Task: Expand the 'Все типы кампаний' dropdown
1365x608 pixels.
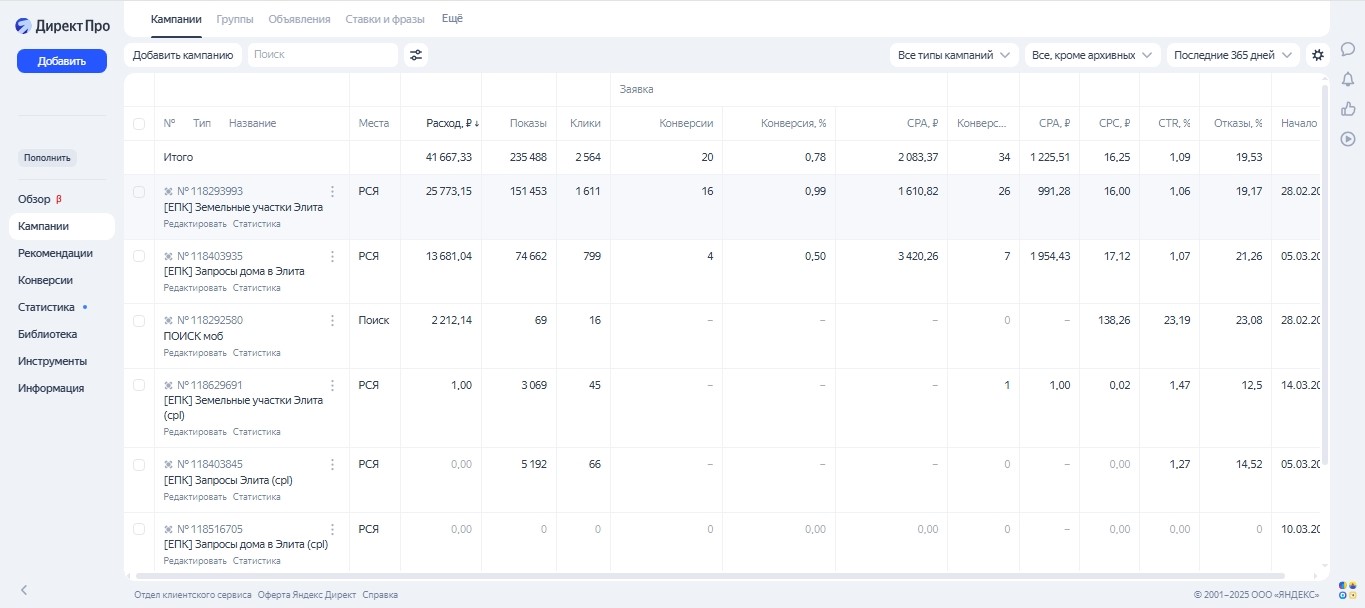Action: pos(953,55)
